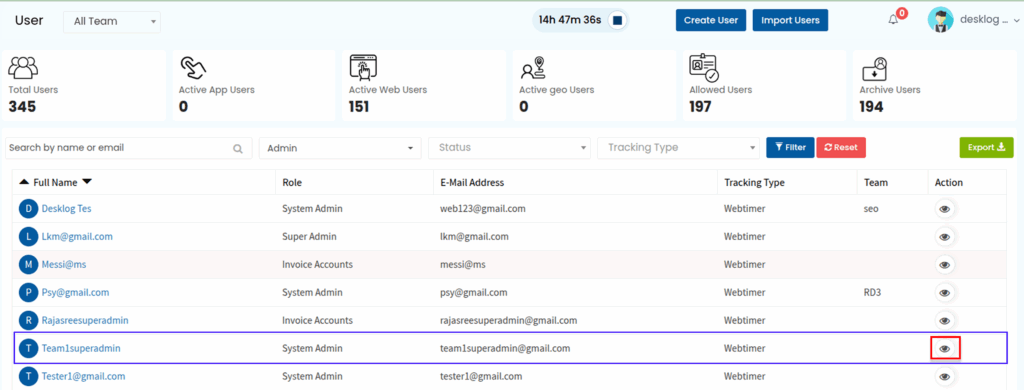Open the All Team dropdown

click(112, 22)
